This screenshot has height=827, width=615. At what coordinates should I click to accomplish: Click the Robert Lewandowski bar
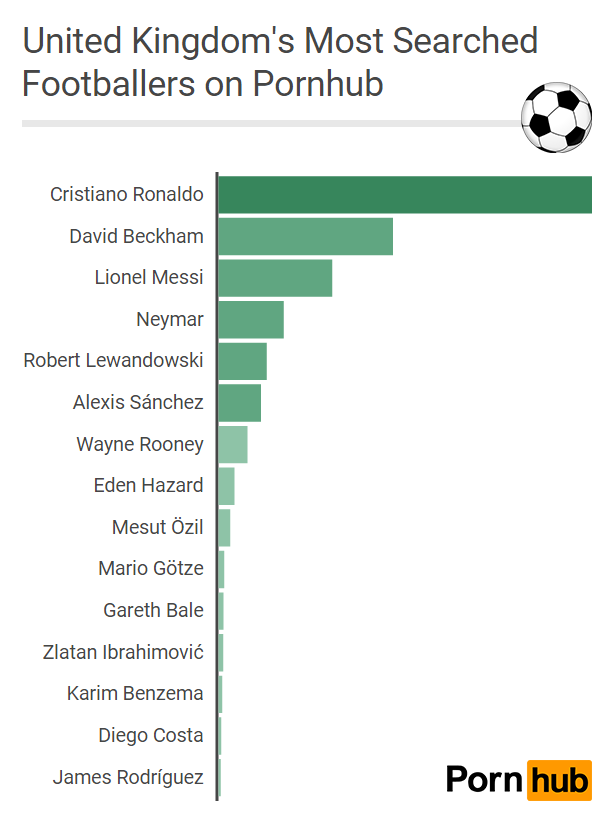pos(243,361)
